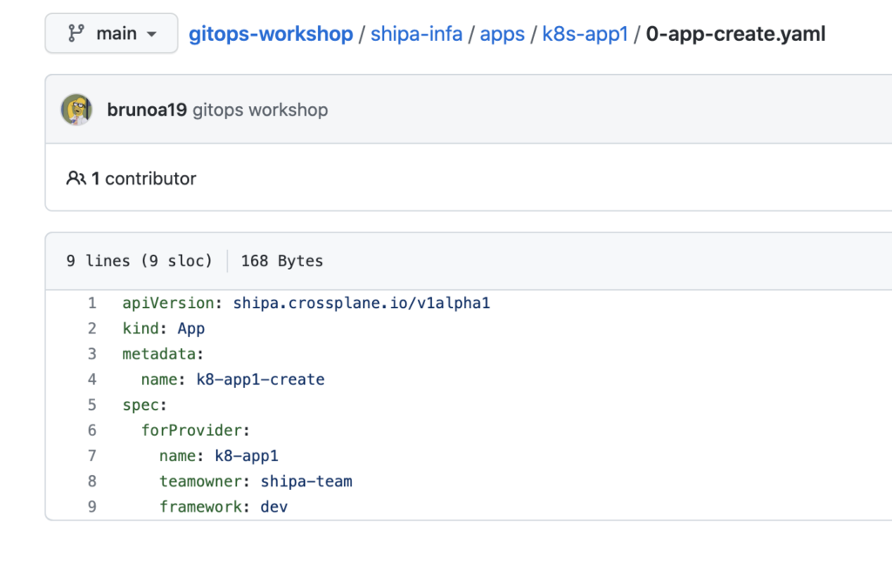Navigate to the apps folder breadcrumb

pyautogui.click(x=502, y=34)
